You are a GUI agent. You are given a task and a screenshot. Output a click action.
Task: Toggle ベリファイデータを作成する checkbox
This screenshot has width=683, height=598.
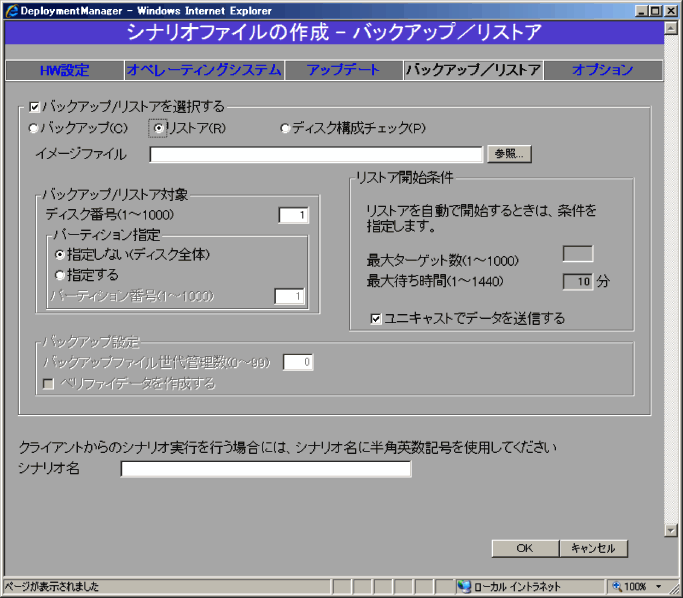tap(48, 384)
